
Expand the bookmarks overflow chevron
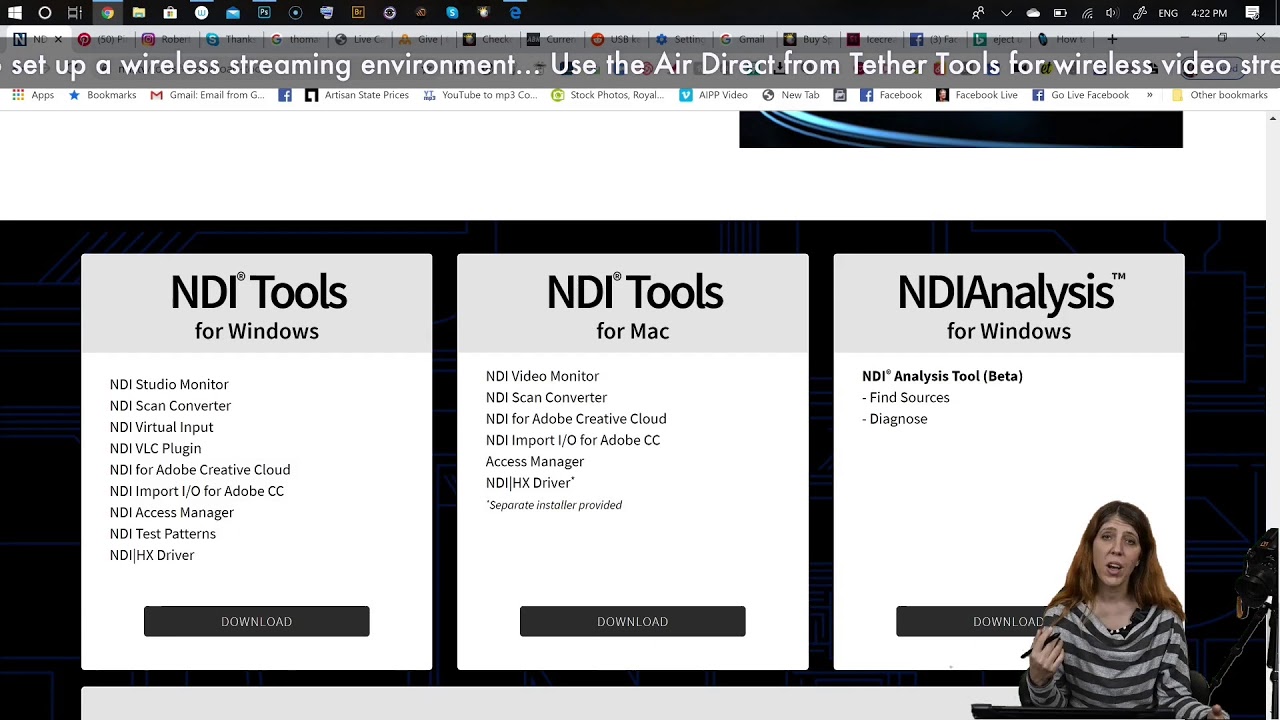1149,95
